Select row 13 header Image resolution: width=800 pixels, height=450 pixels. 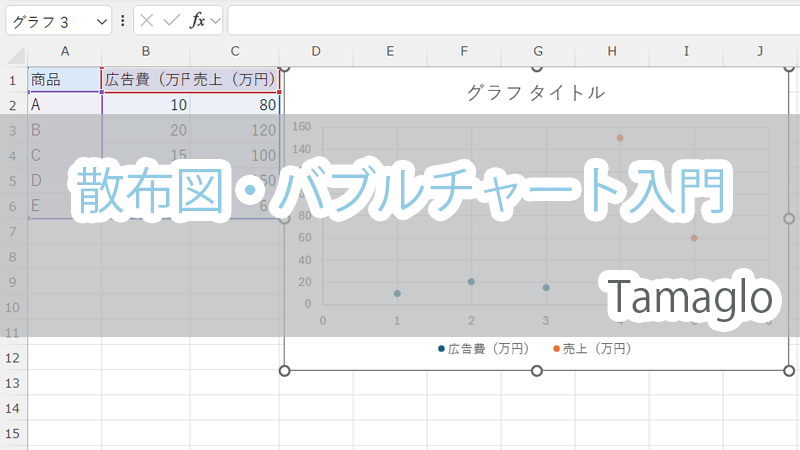(x=13, y=383)
